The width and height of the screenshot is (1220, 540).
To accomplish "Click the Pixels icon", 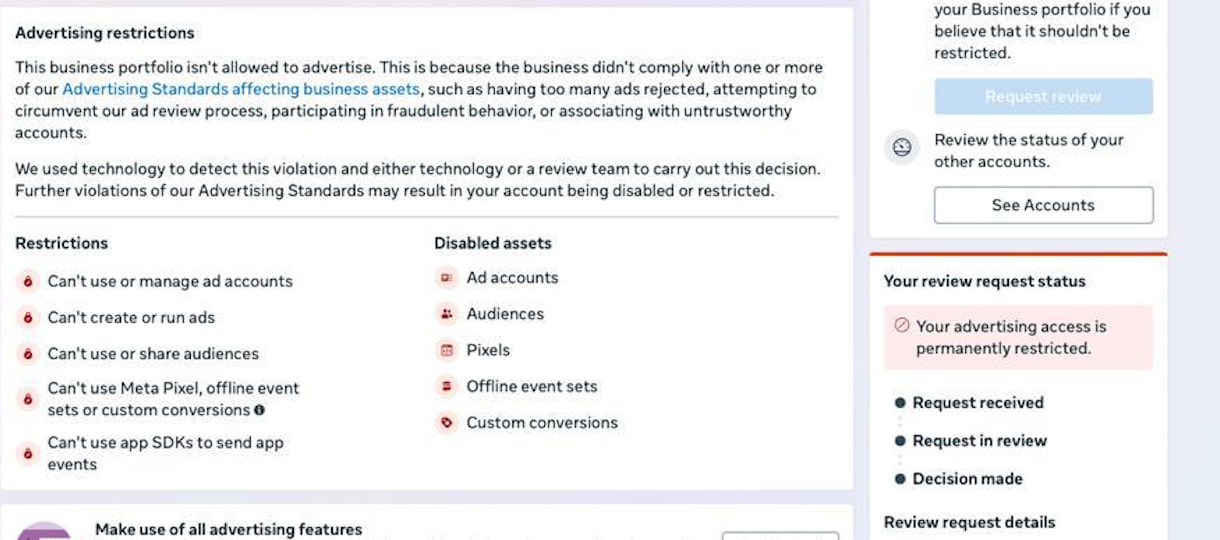I will 446,350.
